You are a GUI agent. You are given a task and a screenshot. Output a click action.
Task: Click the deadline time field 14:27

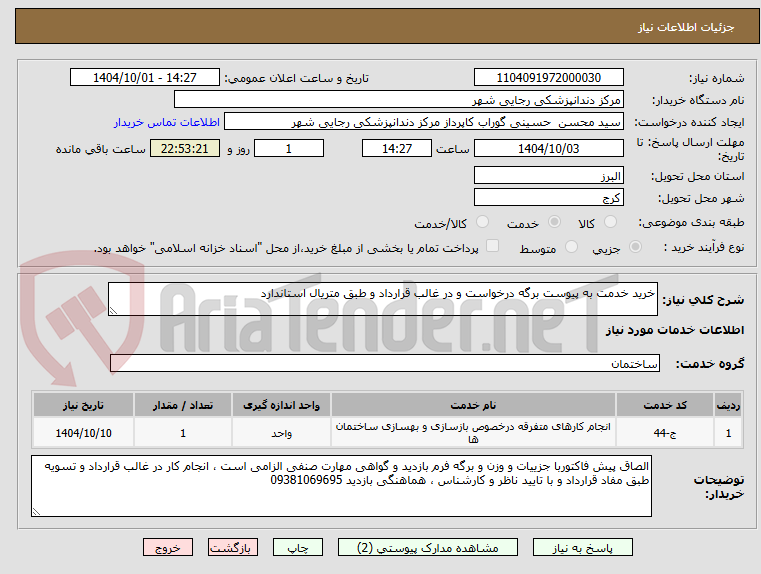pyautogui.click(x=397, y=148)
